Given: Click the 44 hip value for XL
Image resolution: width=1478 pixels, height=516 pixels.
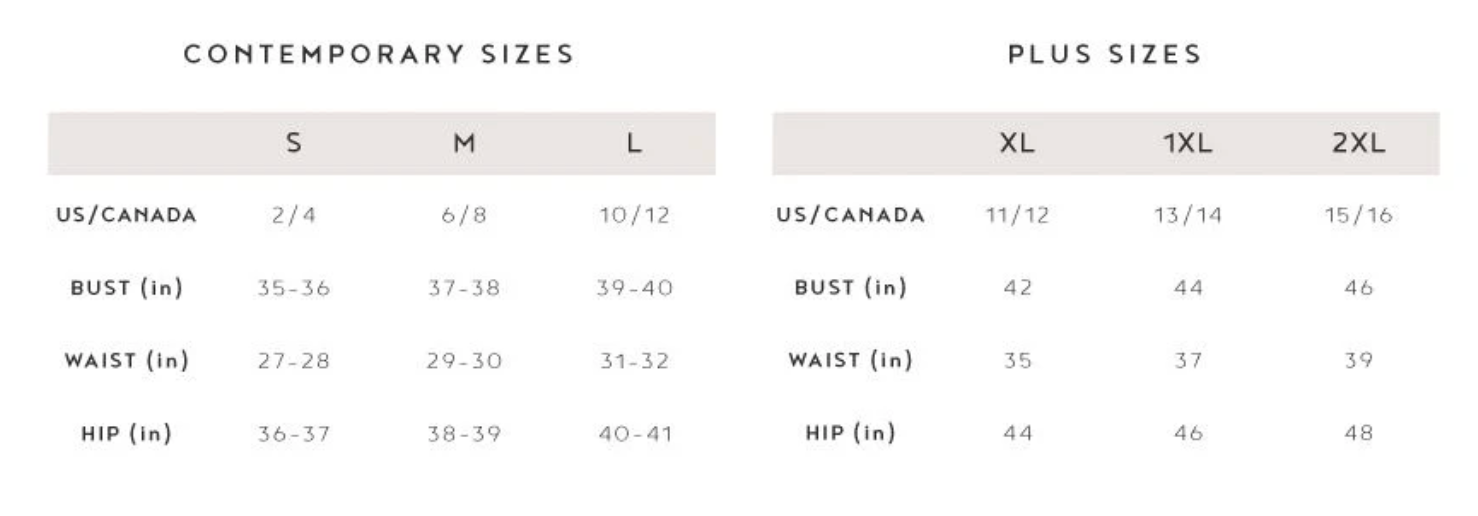Looking at the screenshot, I should 1017,433.
